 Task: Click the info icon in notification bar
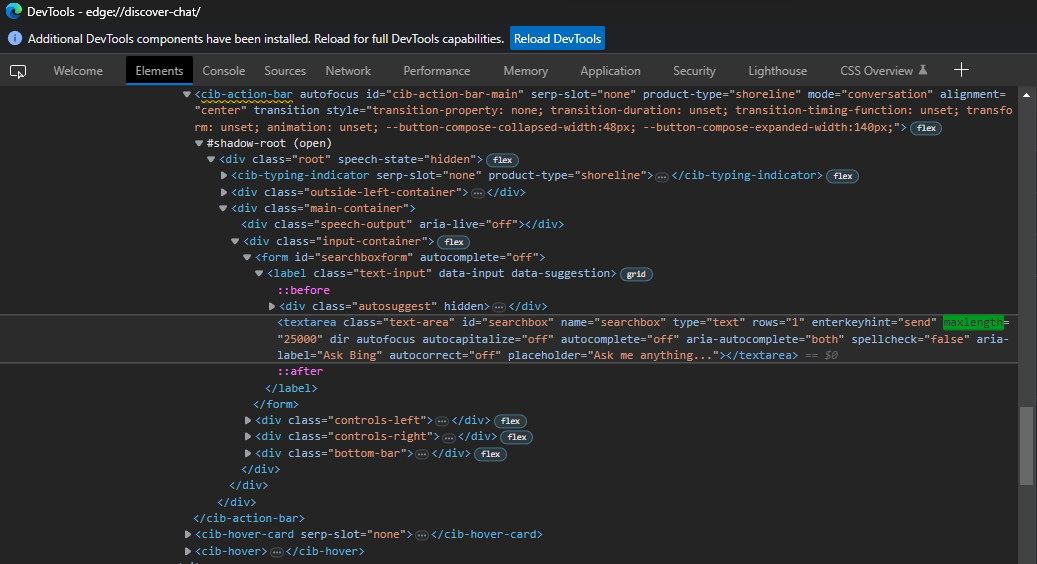point(15,39)
